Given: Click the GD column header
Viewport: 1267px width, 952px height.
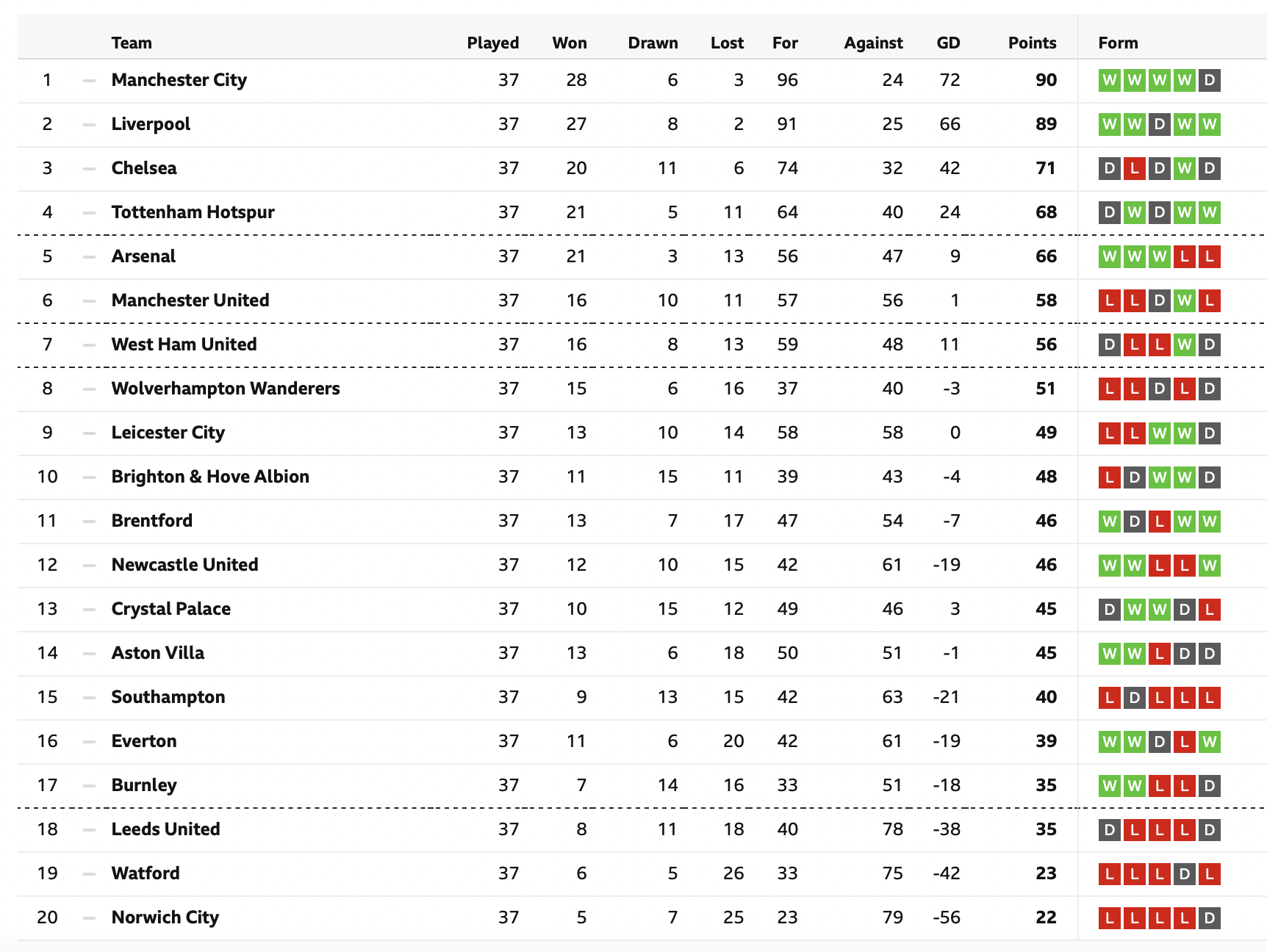Looking at the screenshot, I should [948, 43].
